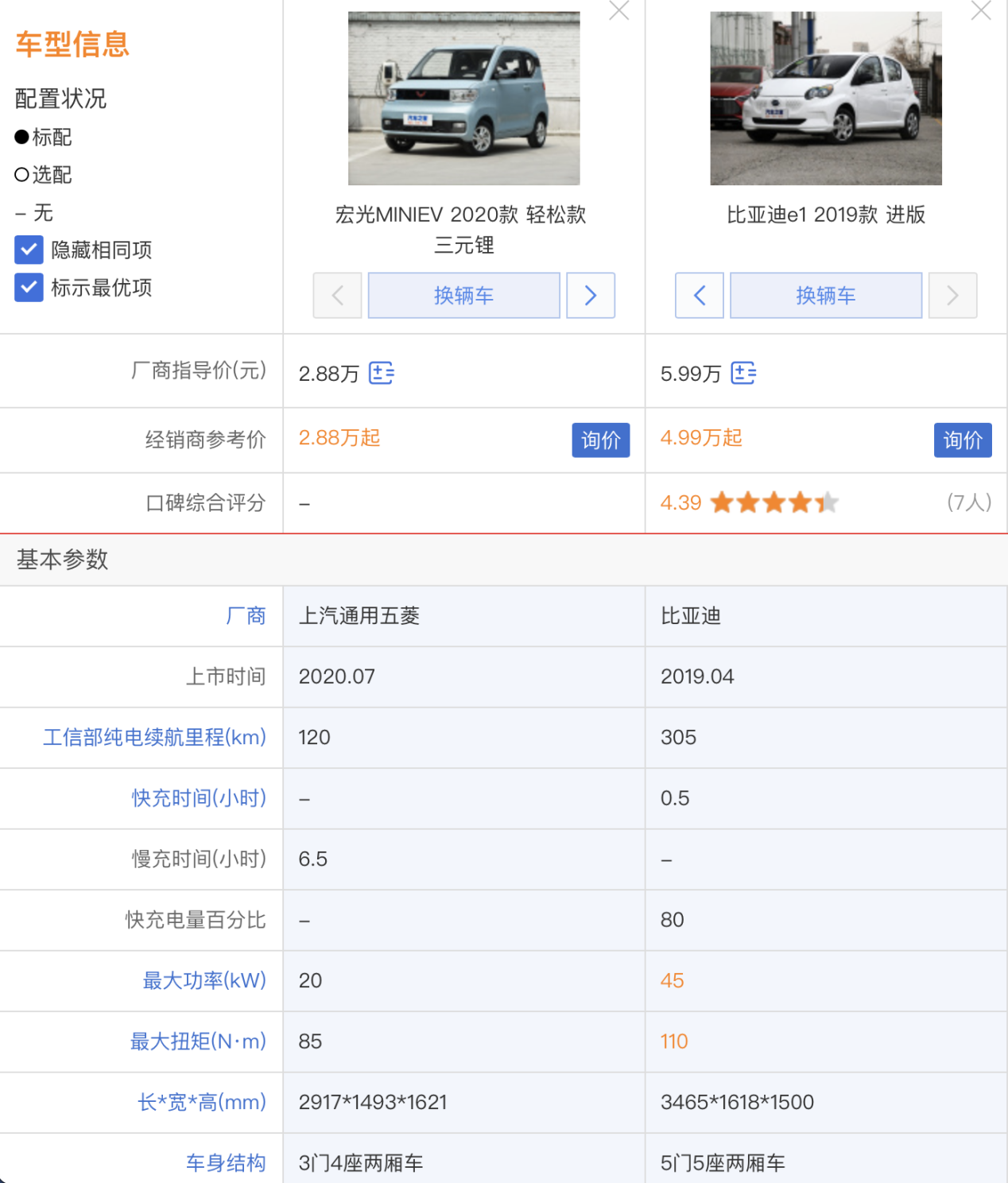Click 换辆车 under 比亚迪e1

click(x=826, y=296)
